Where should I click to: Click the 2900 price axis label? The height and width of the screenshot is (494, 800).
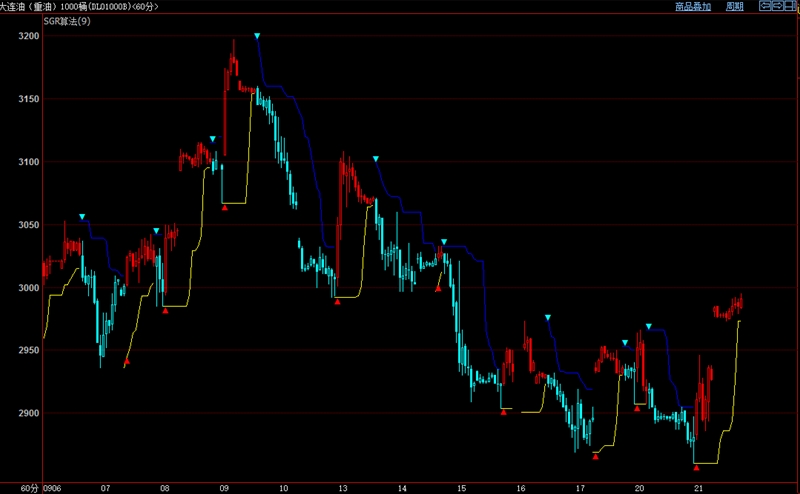[x=29, y=413]
